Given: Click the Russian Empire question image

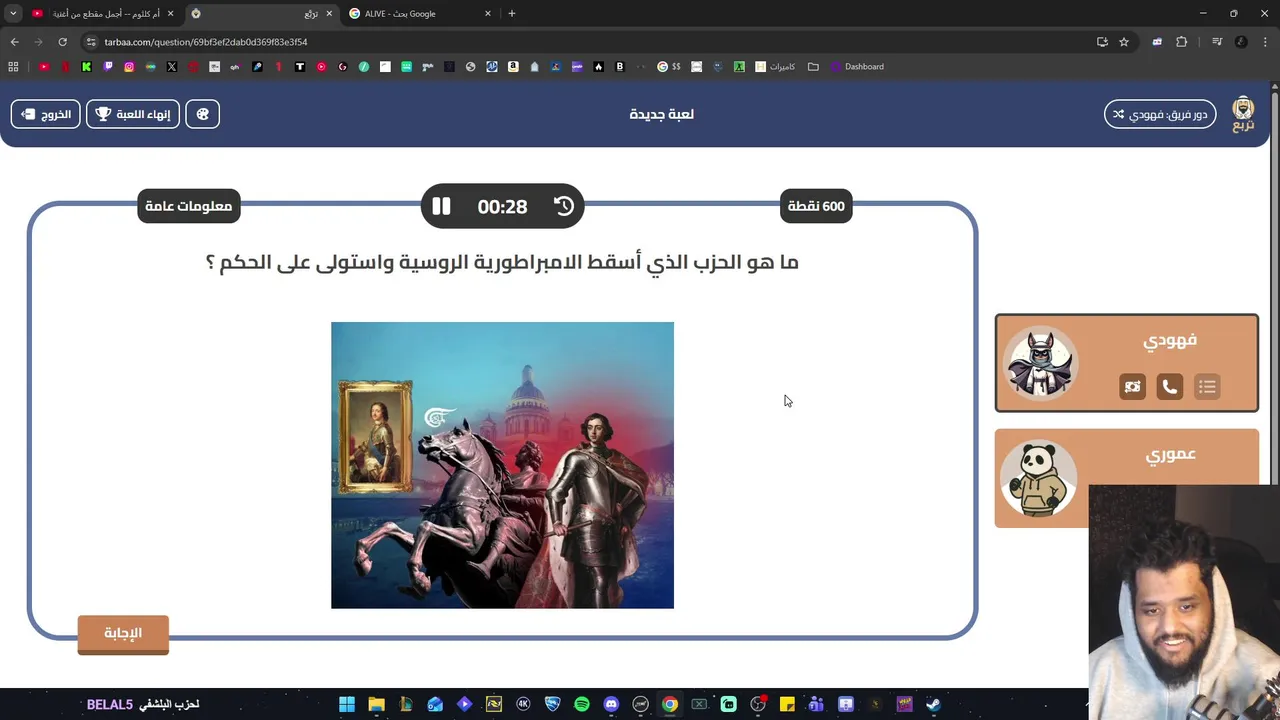Looking at the screenshot, I should click(502, 465).
